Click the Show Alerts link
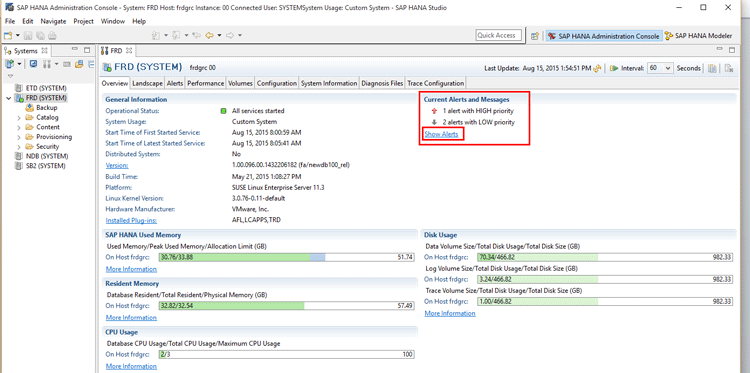Image resolution: width=750 pixels, height=373 pixels. coord(441,134)
